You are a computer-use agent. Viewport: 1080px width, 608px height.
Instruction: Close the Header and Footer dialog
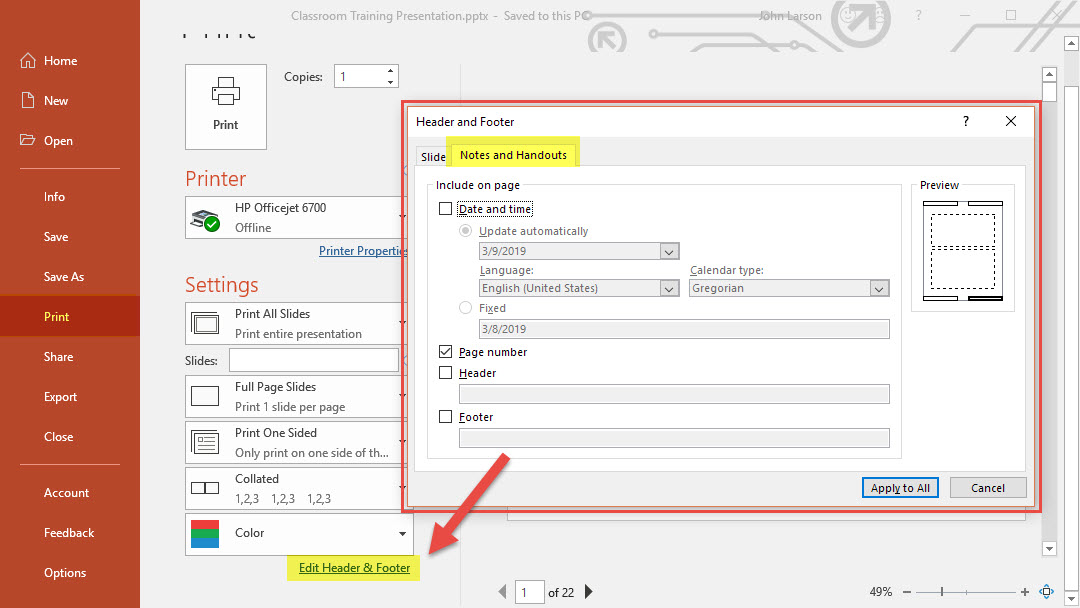[1010, 121]
